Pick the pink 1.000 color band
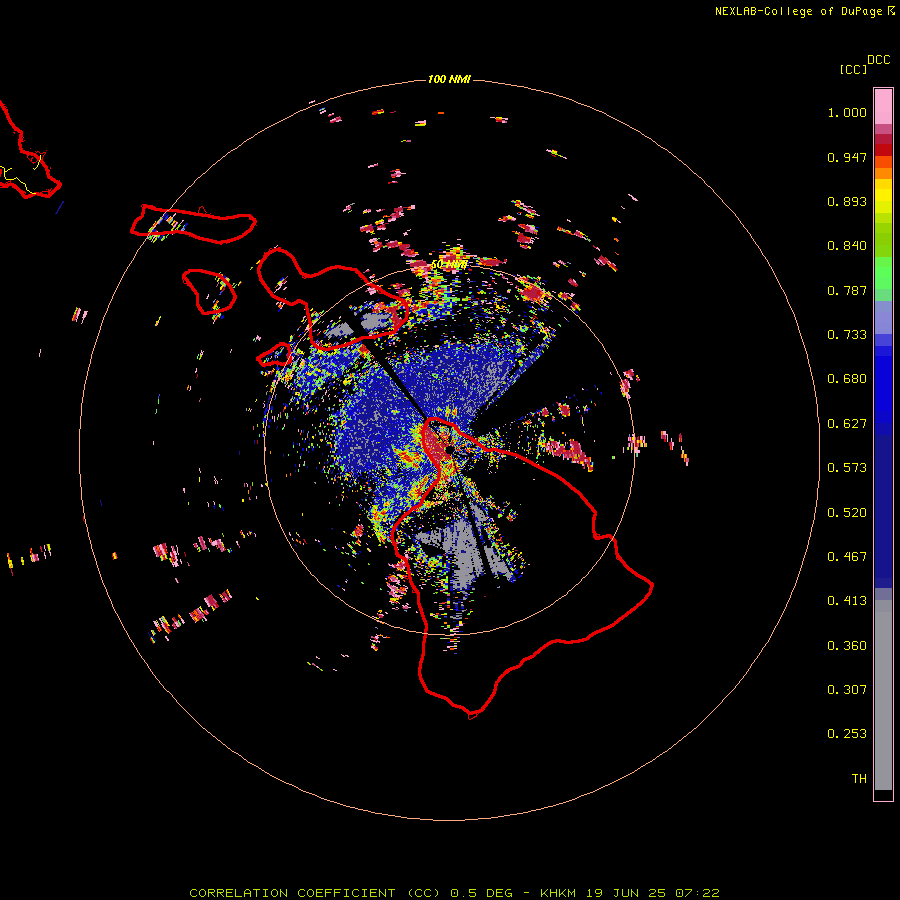The height and width of the screenshot is (900, 900). 883,107
